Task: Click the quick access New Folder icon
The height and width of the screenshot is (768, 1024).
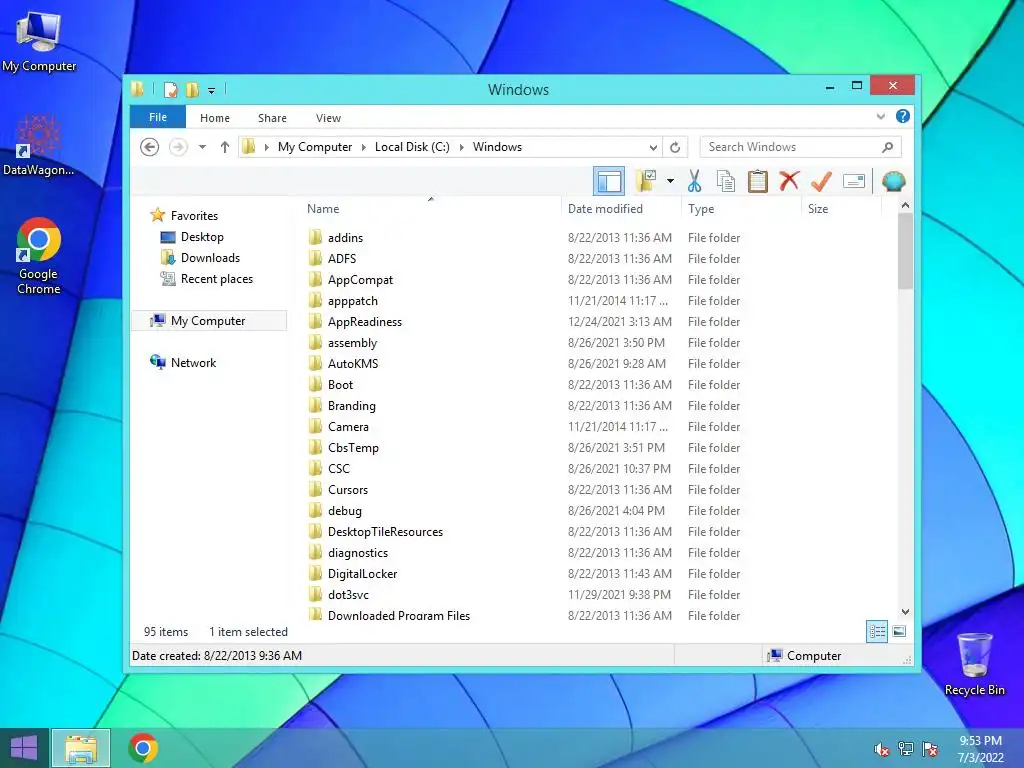Action: (x=192, y=89)
